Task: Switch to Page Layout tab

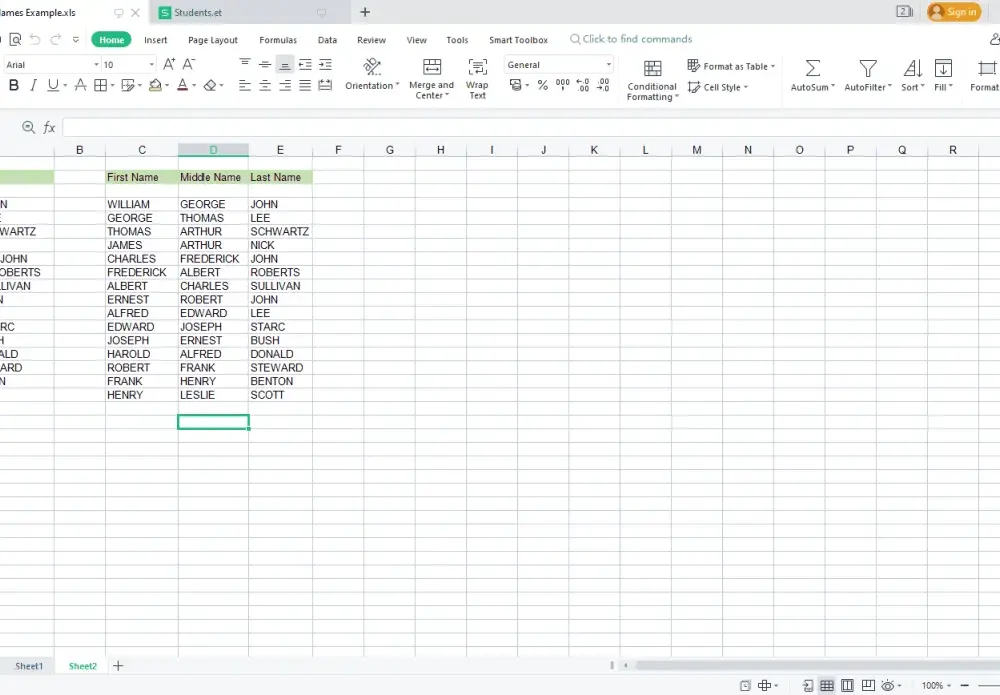Action: coord(212,40)
